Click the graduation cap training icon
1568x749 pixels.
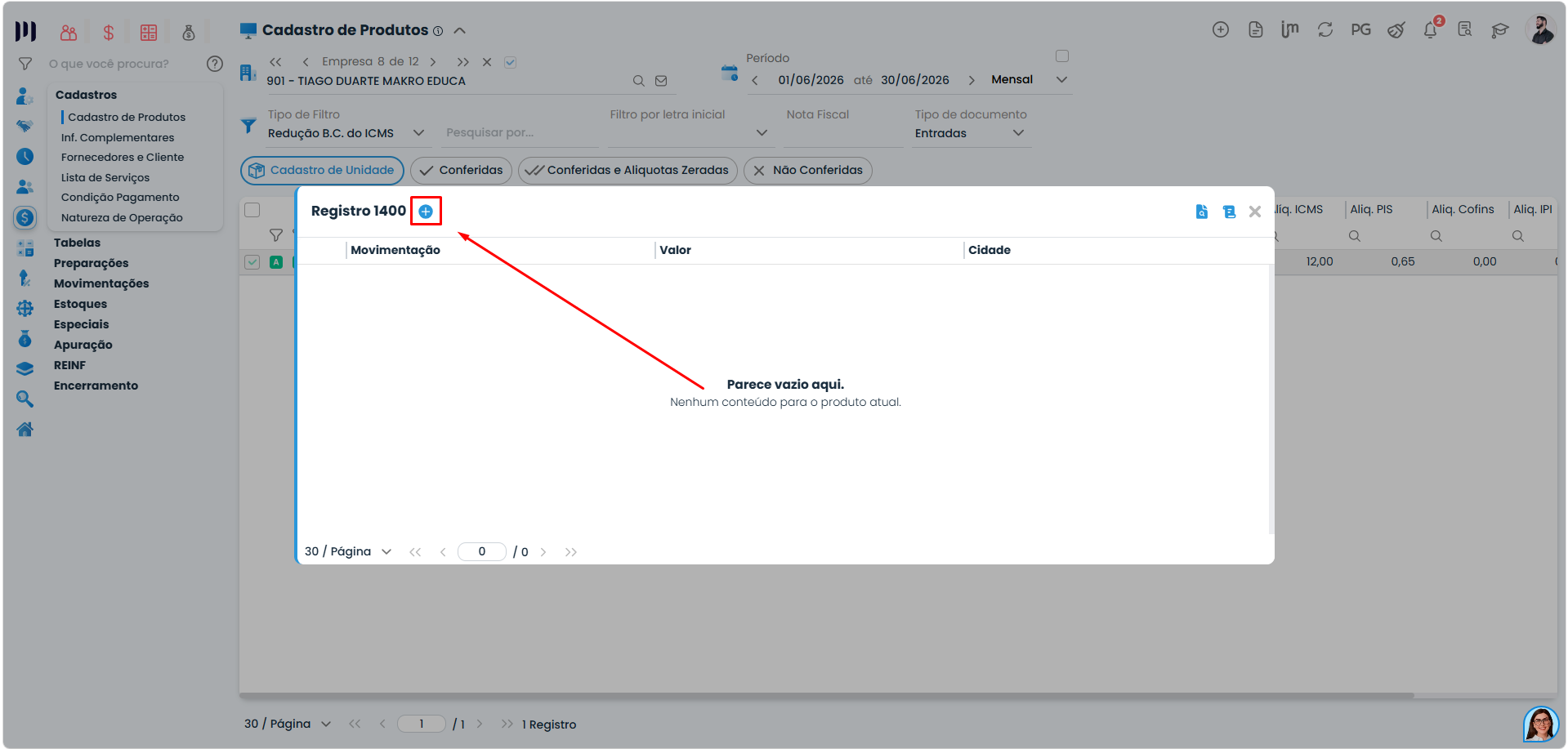(x=1500, y=30)
